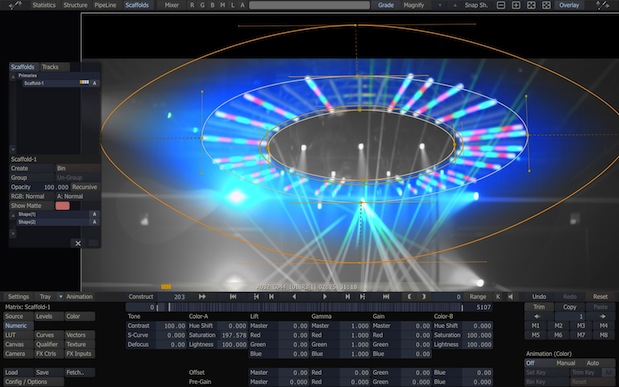Select Scaffold-1 in the Primaries list
This screenshot has height=387, width=619.
pyautogui.click(x=56, y=83)
